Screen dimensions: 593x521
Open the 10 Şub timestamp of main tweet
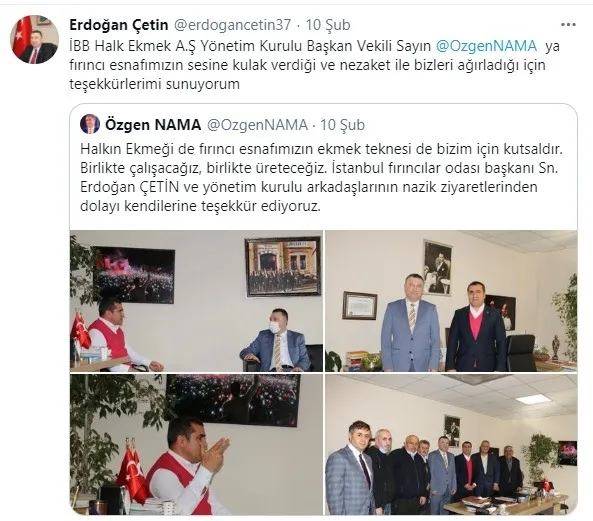[328, 25]
